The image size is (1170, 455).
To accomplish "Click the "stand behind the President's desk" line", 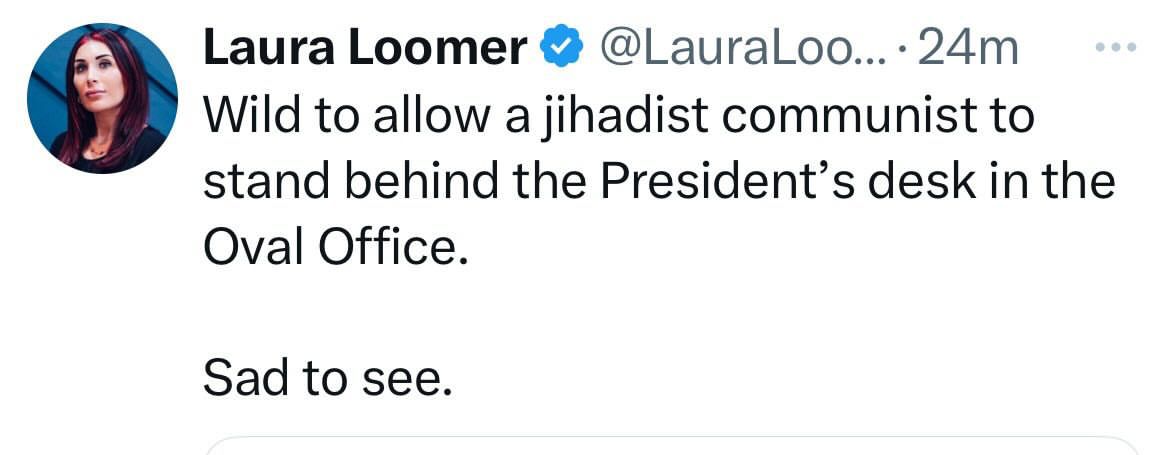I will coord(658,183).
